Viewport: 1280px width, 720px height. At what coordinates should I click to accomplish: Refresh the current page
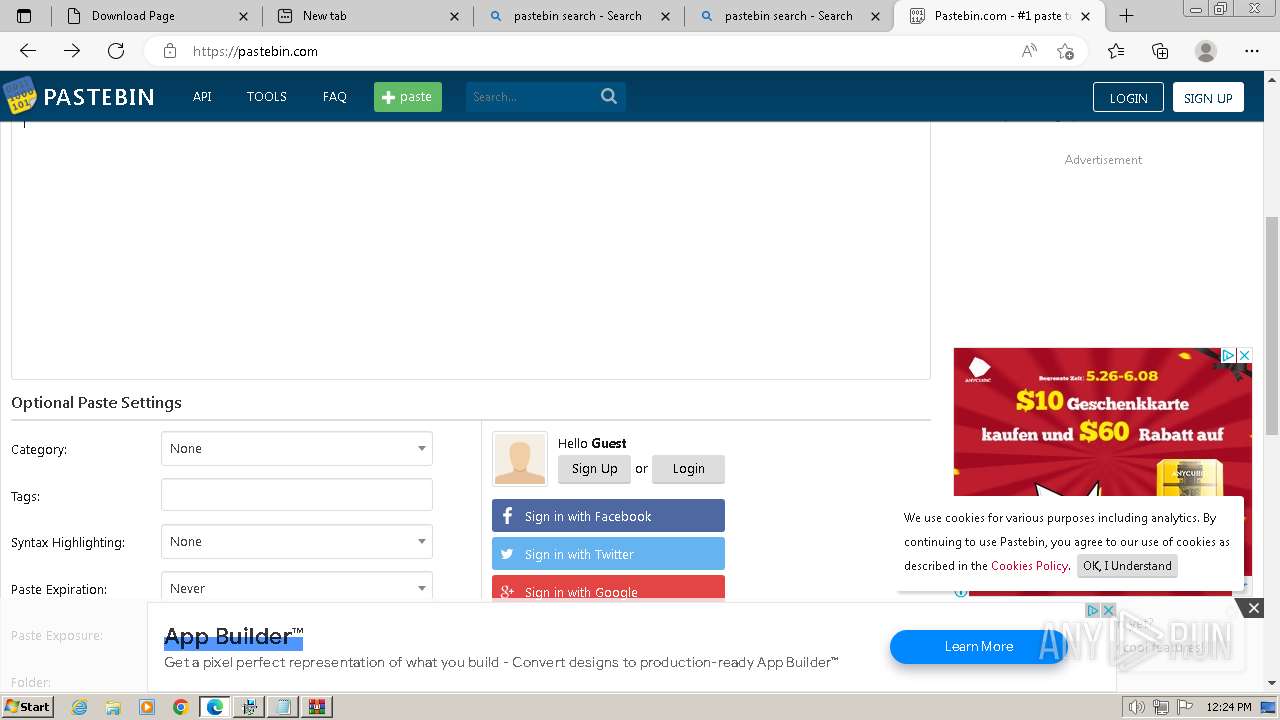(x=116, y=51)
